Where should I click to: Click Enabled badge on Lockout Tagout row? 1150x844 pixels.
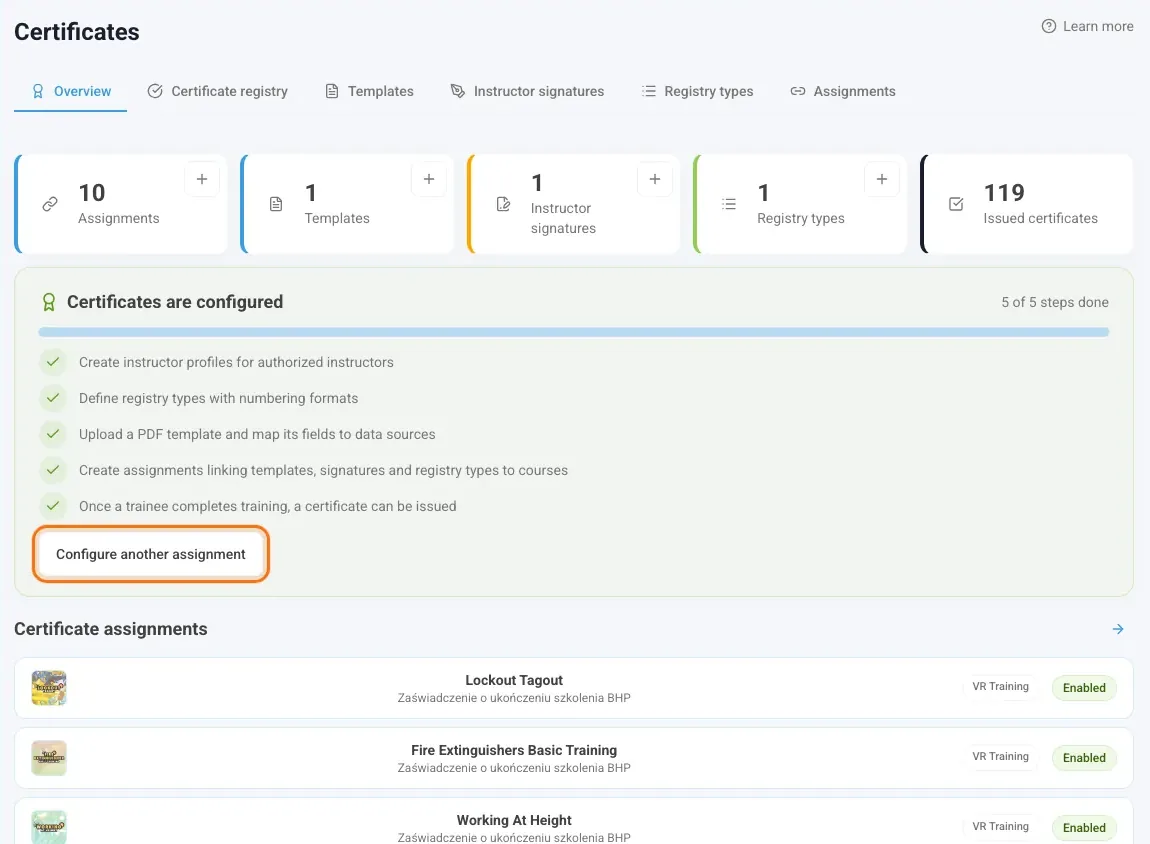[1084, 688]
